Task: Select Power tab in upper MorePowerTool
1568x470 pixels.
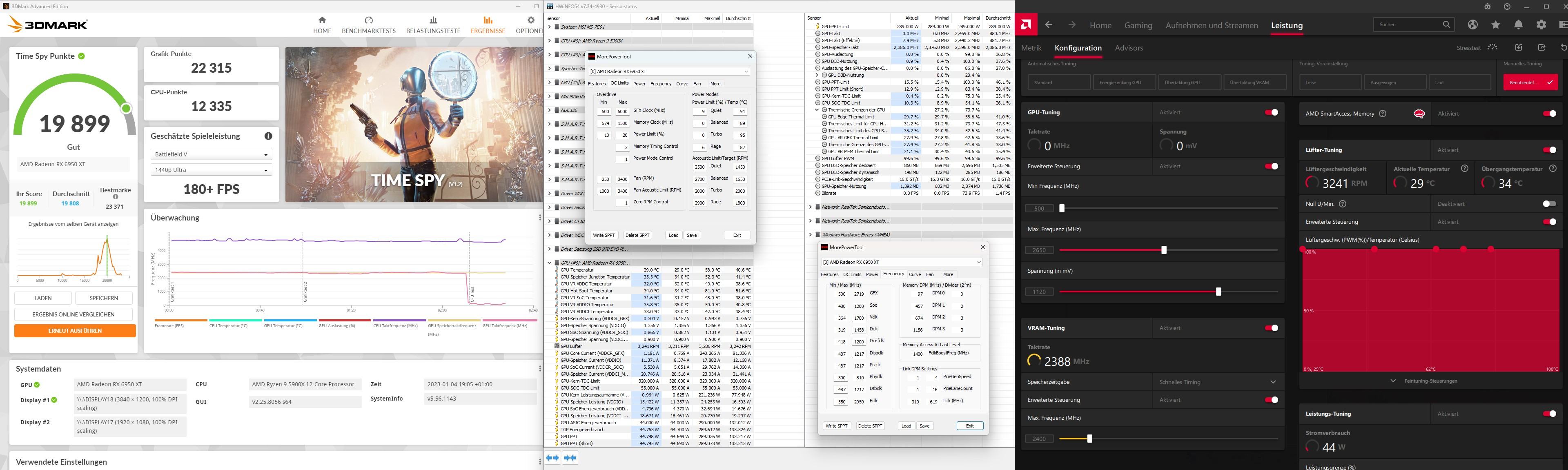Action: coord(639,84)
